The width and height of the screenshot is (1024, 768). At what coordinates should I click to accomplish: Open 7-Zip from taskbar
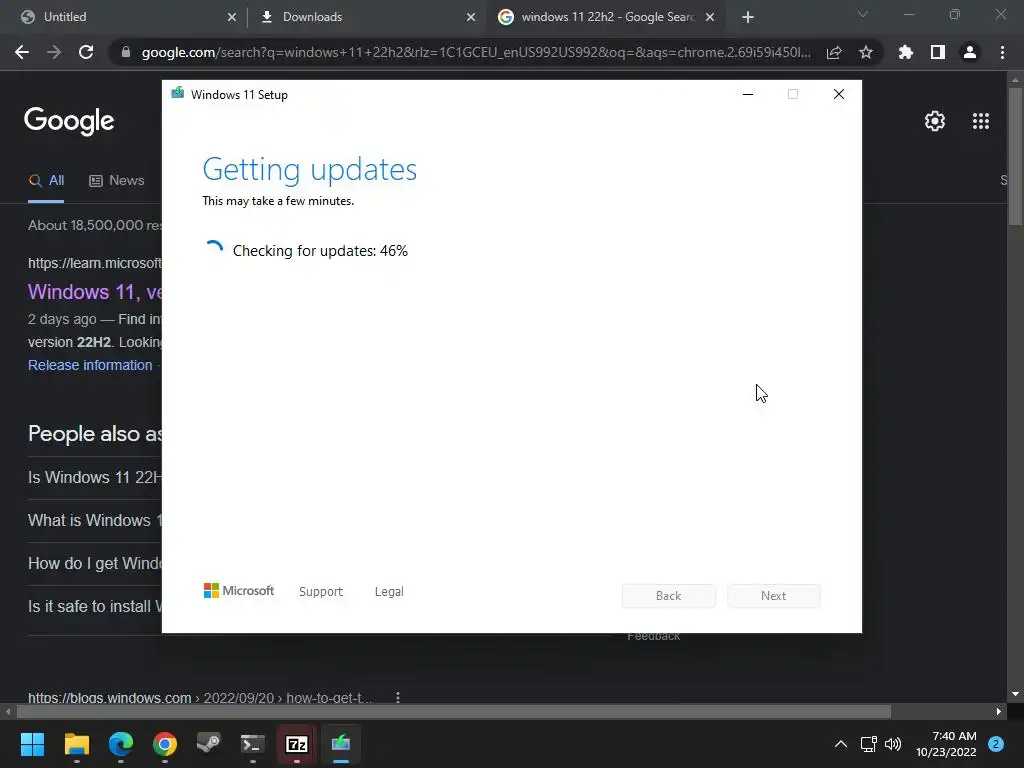296,744
